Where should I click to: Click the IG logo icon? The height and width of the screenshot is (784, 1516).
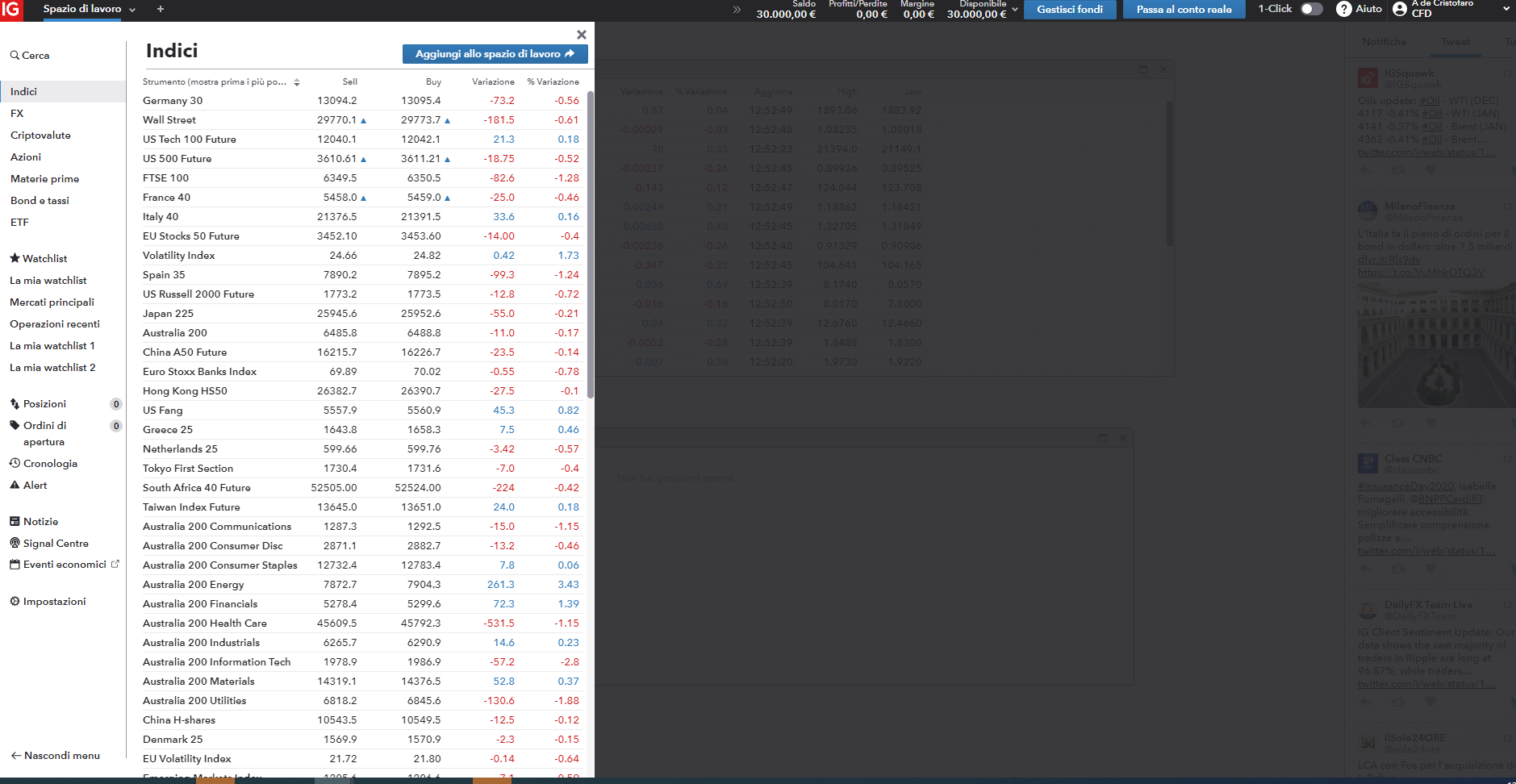point(11,10)
